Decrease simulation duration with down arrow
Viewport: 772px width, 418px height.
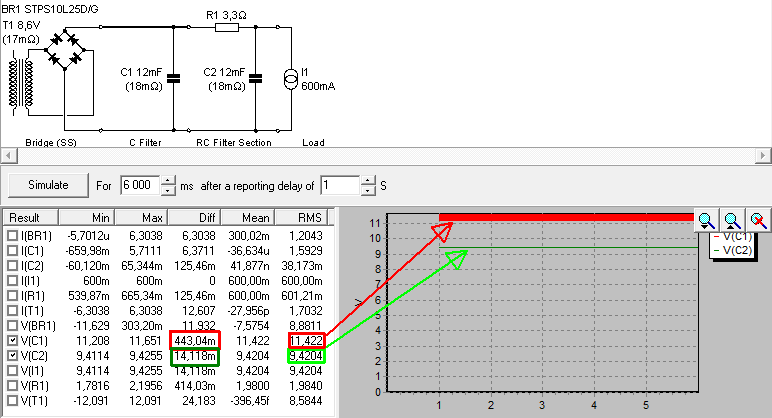click(168, 191)
